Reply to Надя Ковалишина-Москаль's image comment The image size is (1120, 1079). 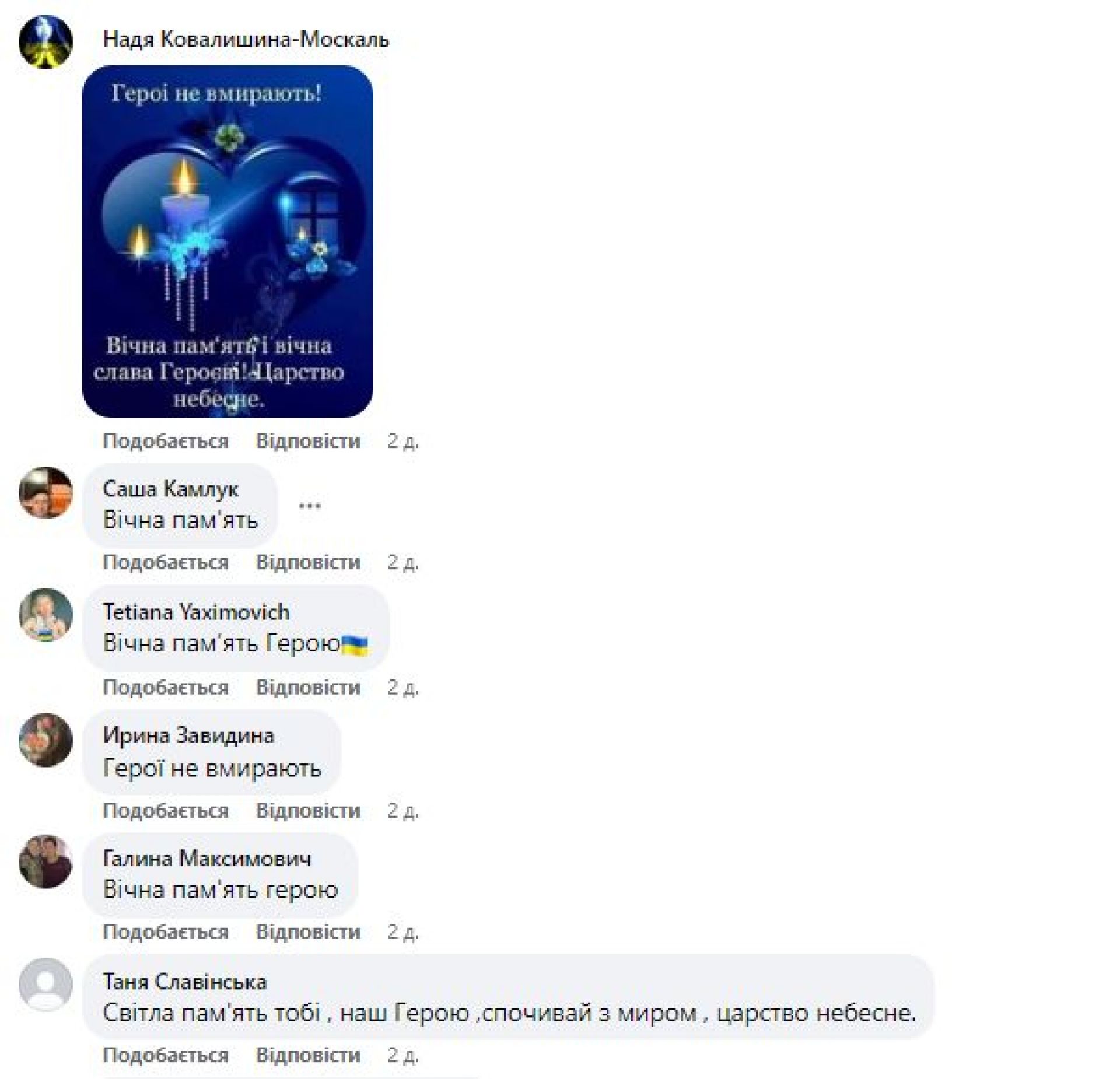point(309,441)
